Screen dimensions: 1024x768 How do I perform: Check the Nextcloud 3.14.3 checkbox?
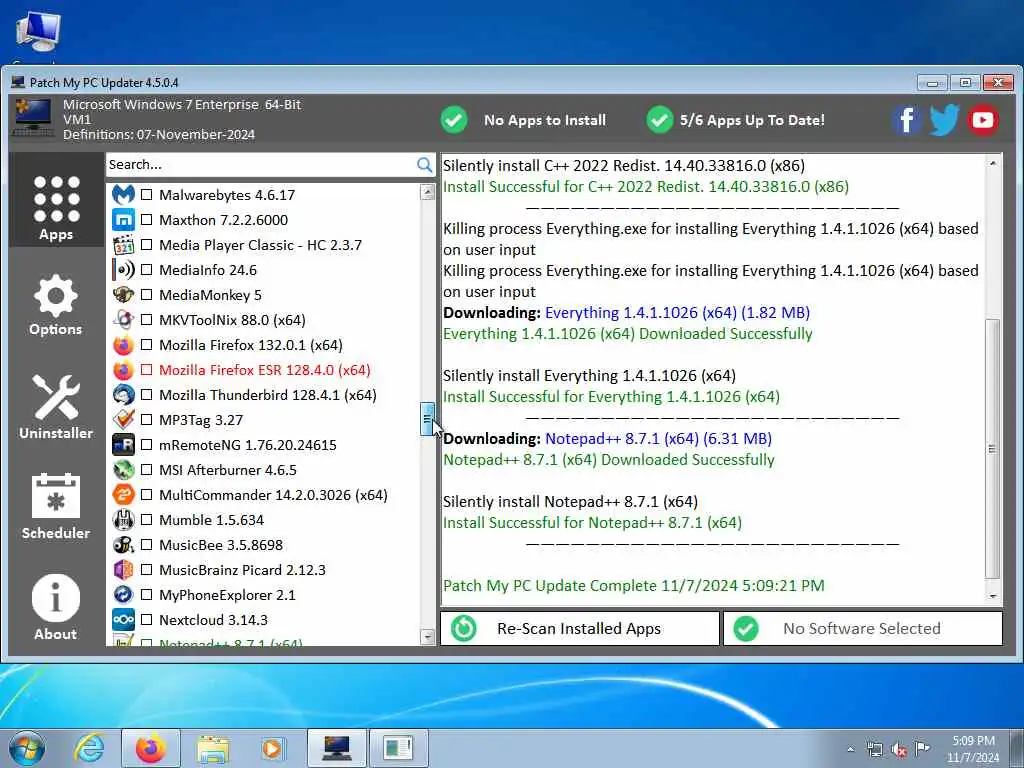click(x=146, y=620)
